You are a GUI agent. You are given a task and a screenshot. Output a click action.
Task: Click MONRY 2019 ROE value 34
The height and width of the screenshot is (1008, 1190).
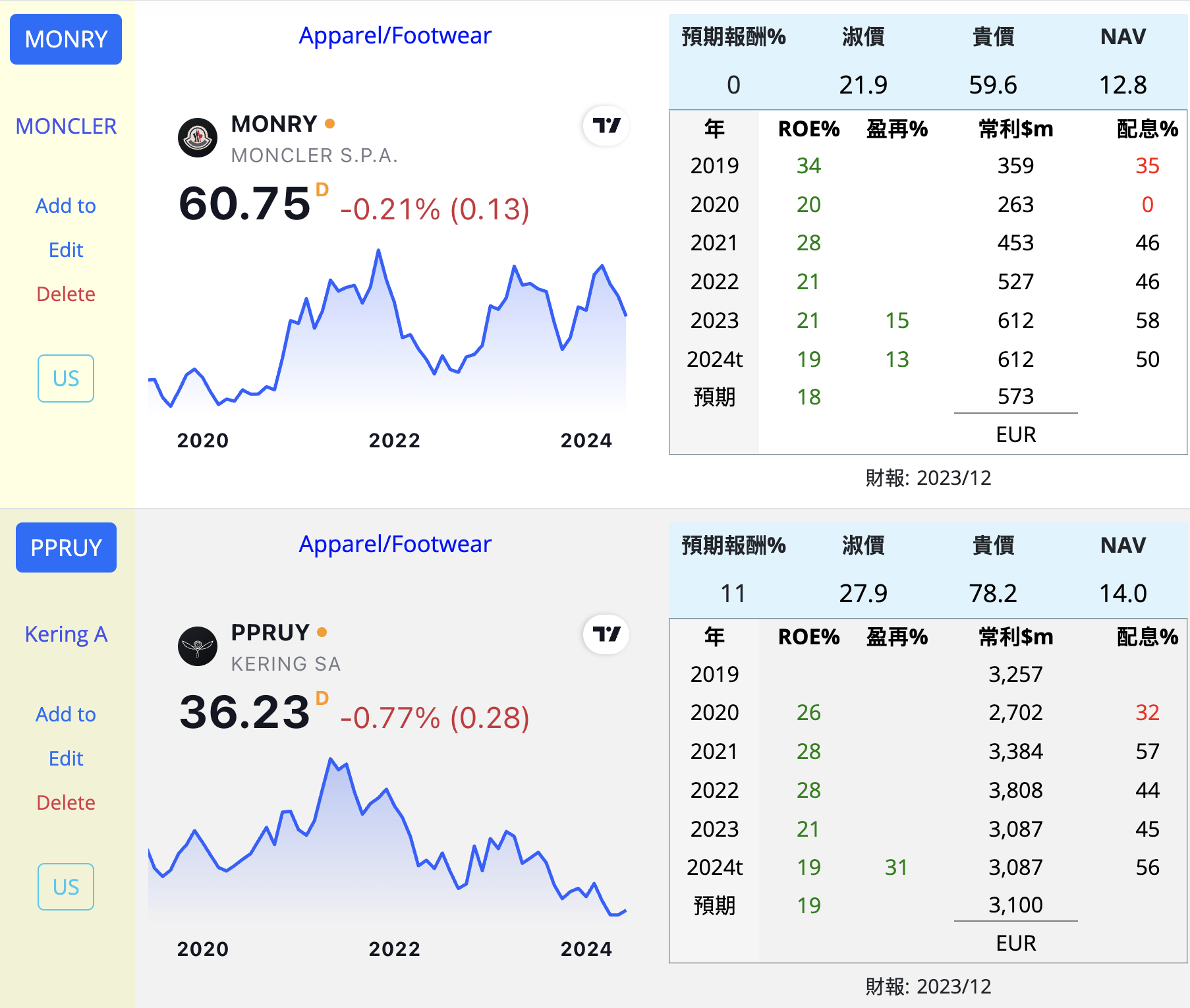[x=808, y=166]
